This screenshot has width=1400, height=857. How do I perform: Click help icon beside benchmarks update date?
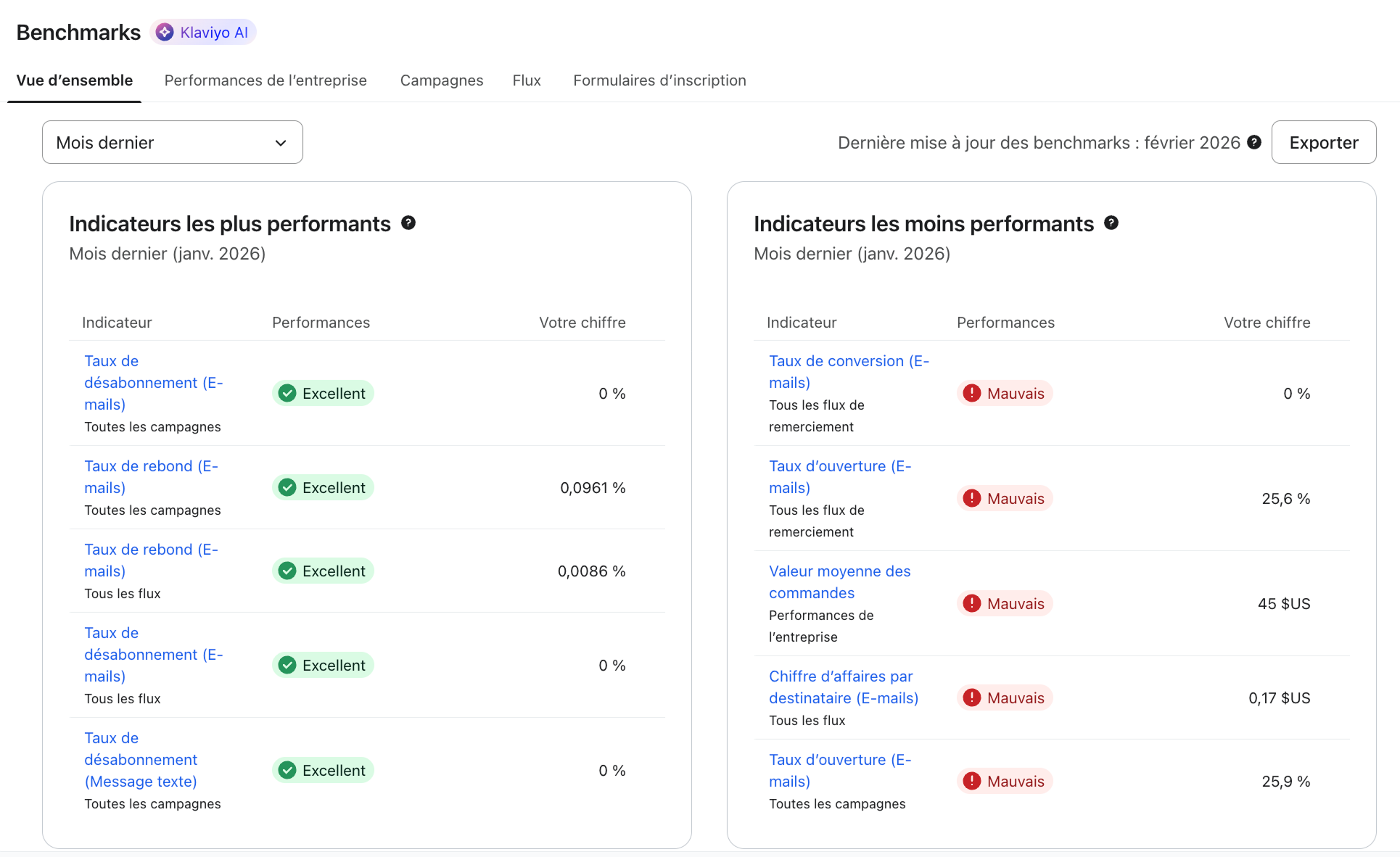(x=1254, y=142)
